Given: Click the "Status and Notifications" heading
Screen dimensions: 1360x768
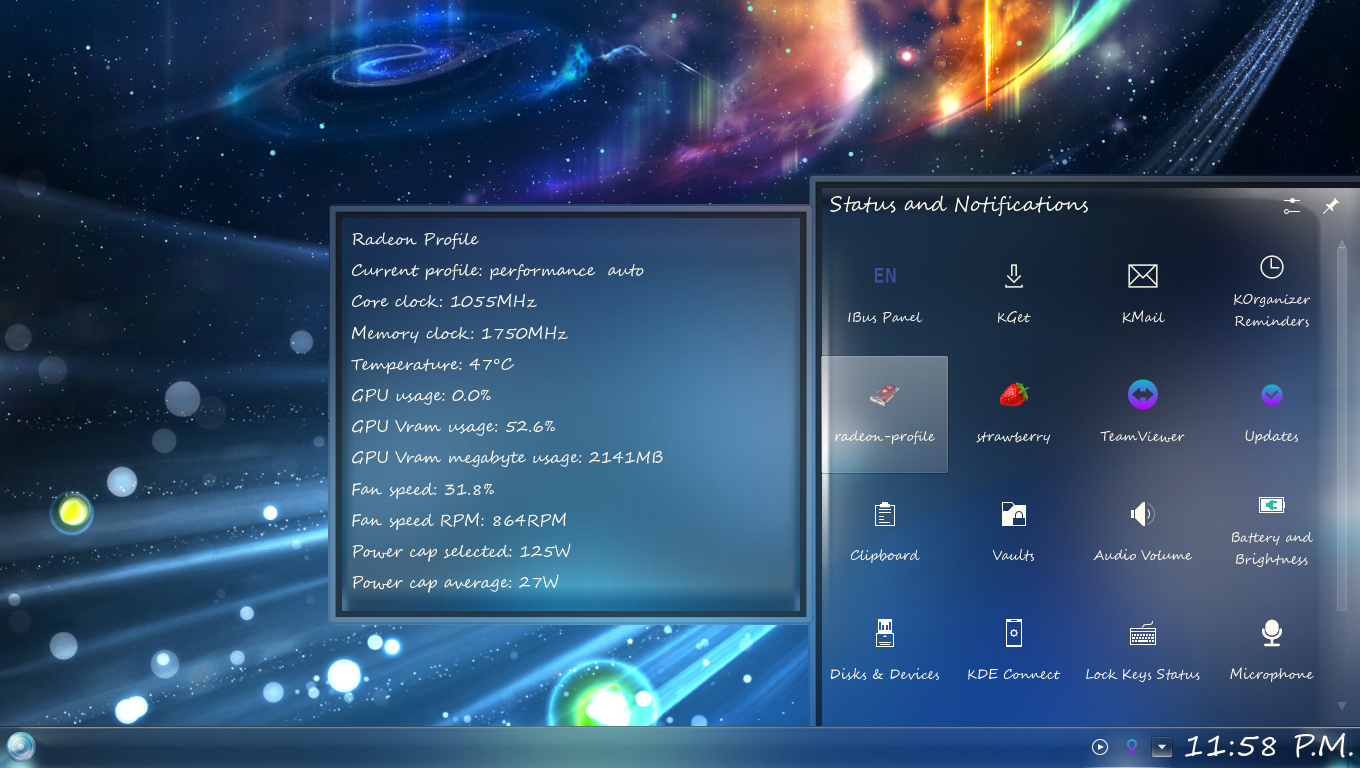Looking at the screenshot, I should pyautogui.click(x=959, y=205).
